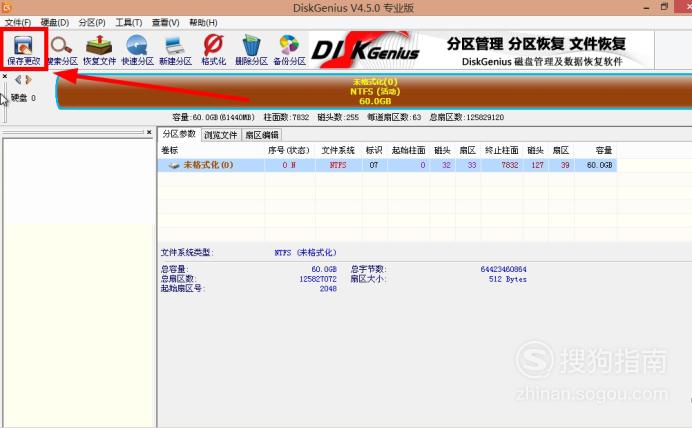Image resolution: width=692 pixels, height=428 pixels.
Task: Click the 总字节数 value 64423460864
Action: 504,269
